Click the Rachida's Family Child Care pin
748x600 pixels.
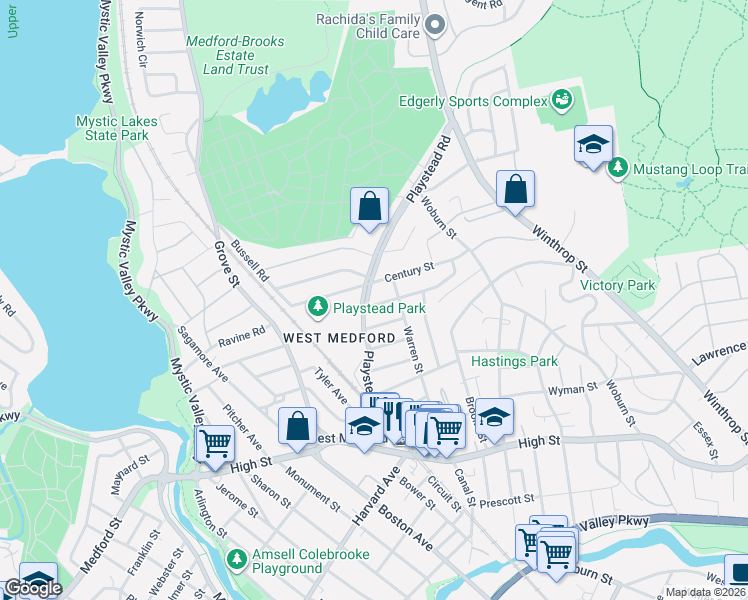435,26
